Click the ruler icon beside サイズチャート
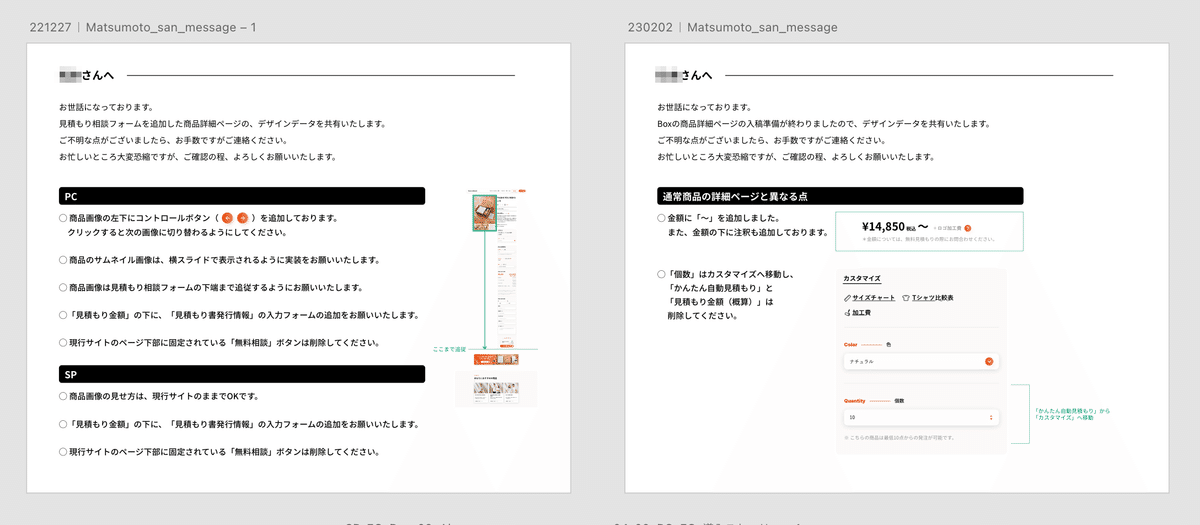Image resolution: width=1200 pixels, height=525 pixels. 848,298
